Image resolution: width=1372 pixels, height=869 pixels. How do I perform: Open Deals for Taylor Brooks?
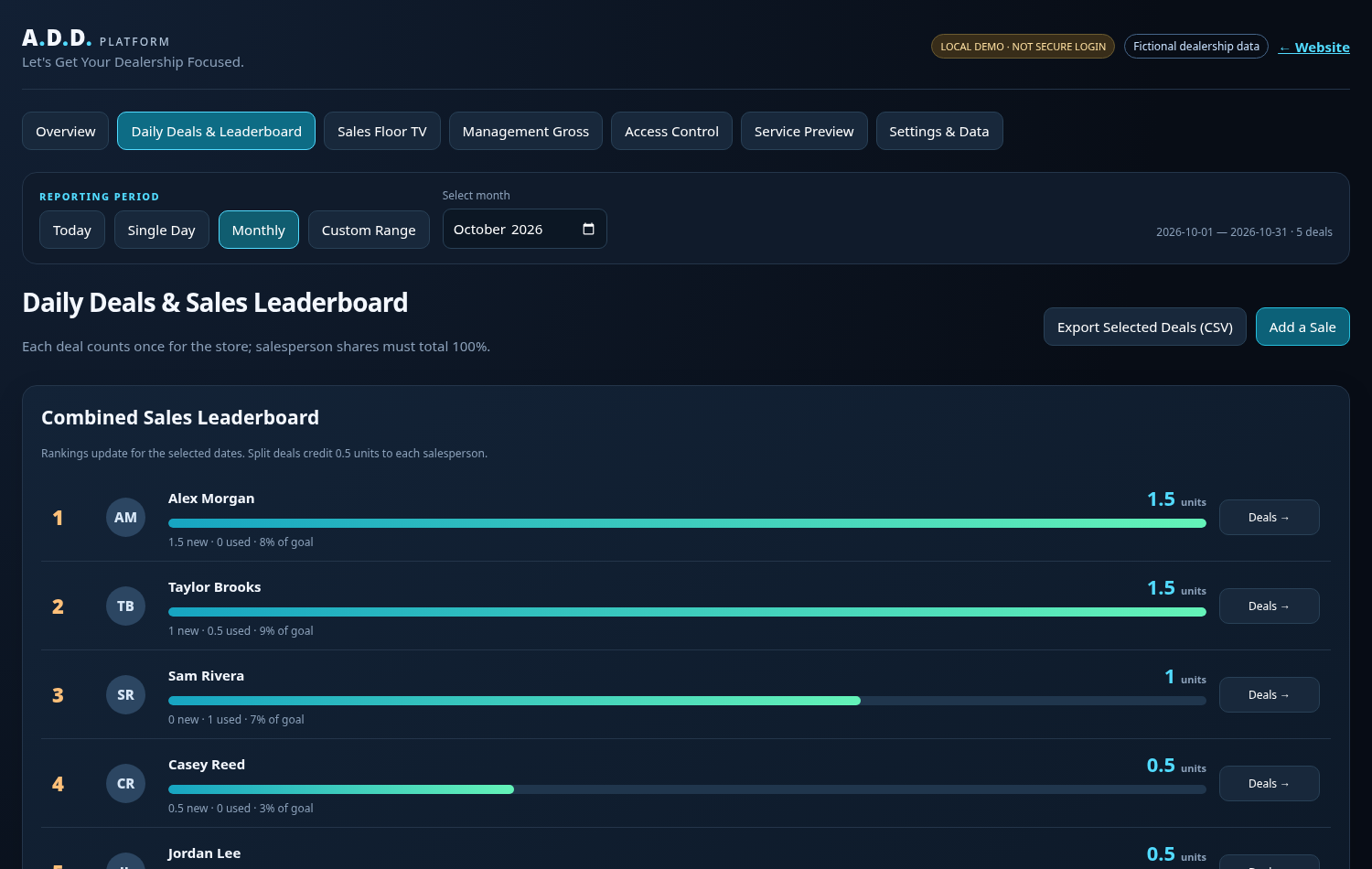point(1269,606)
